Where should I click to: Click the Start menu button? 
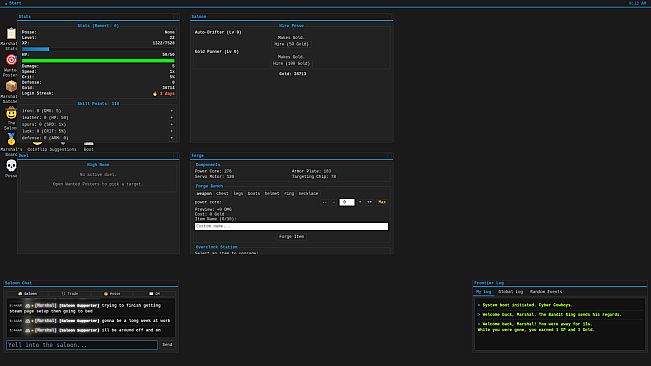point(13,3)
